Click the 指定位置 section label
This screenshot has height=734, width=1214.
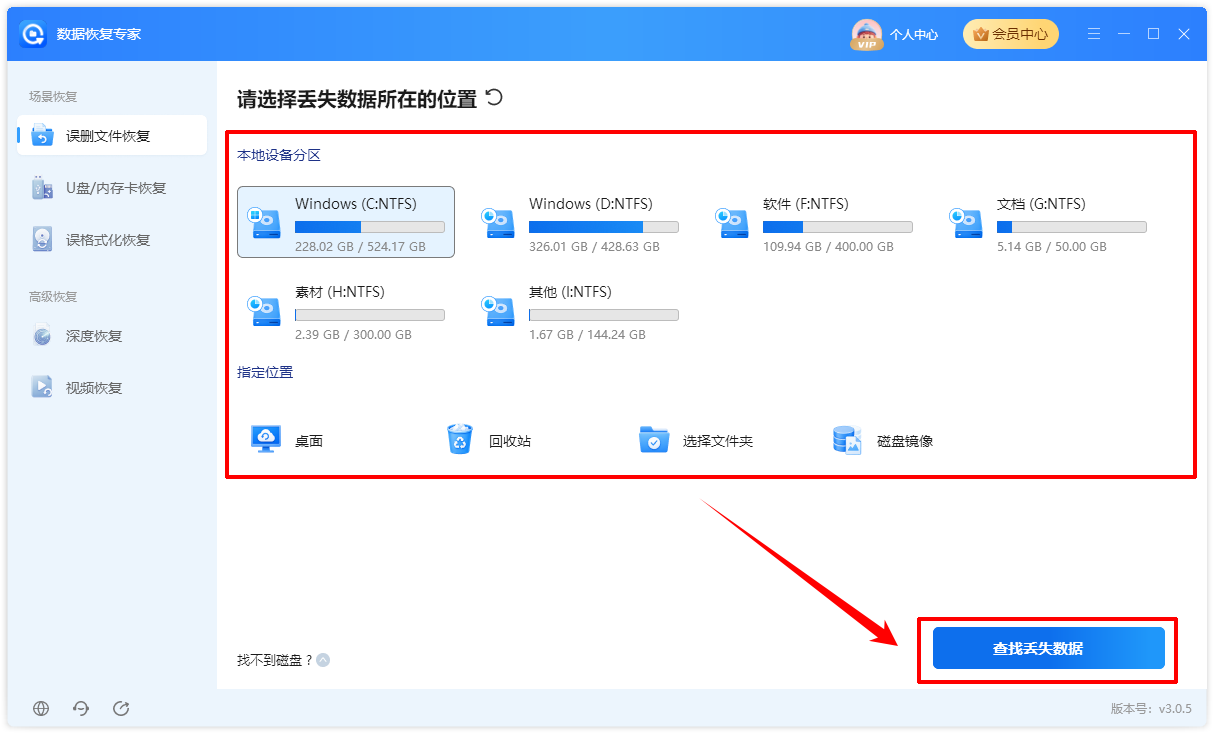265,372
